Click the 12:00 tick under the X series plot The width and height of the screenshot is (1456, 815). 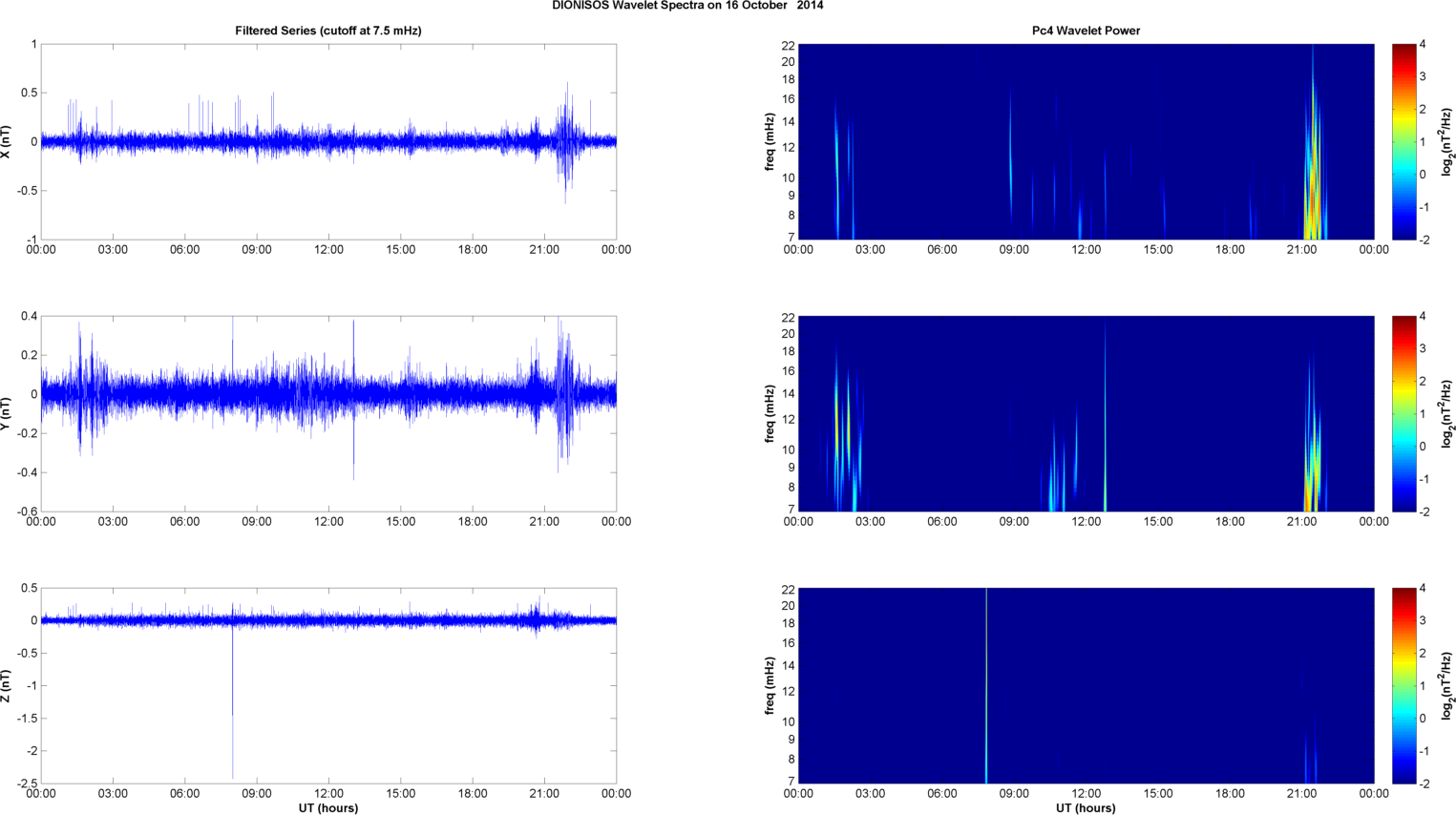click(x=328, y=250)
